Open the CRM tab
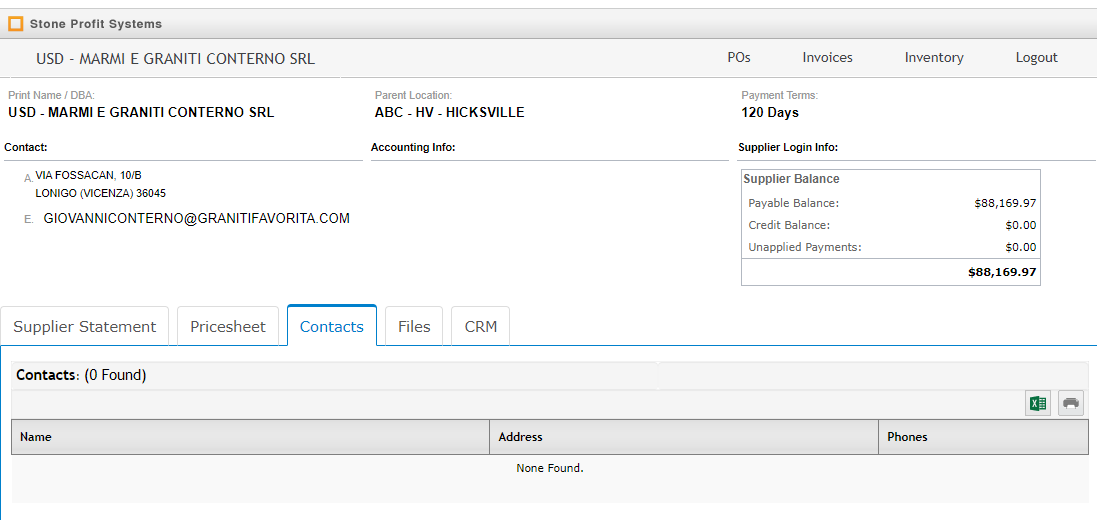 481,327
